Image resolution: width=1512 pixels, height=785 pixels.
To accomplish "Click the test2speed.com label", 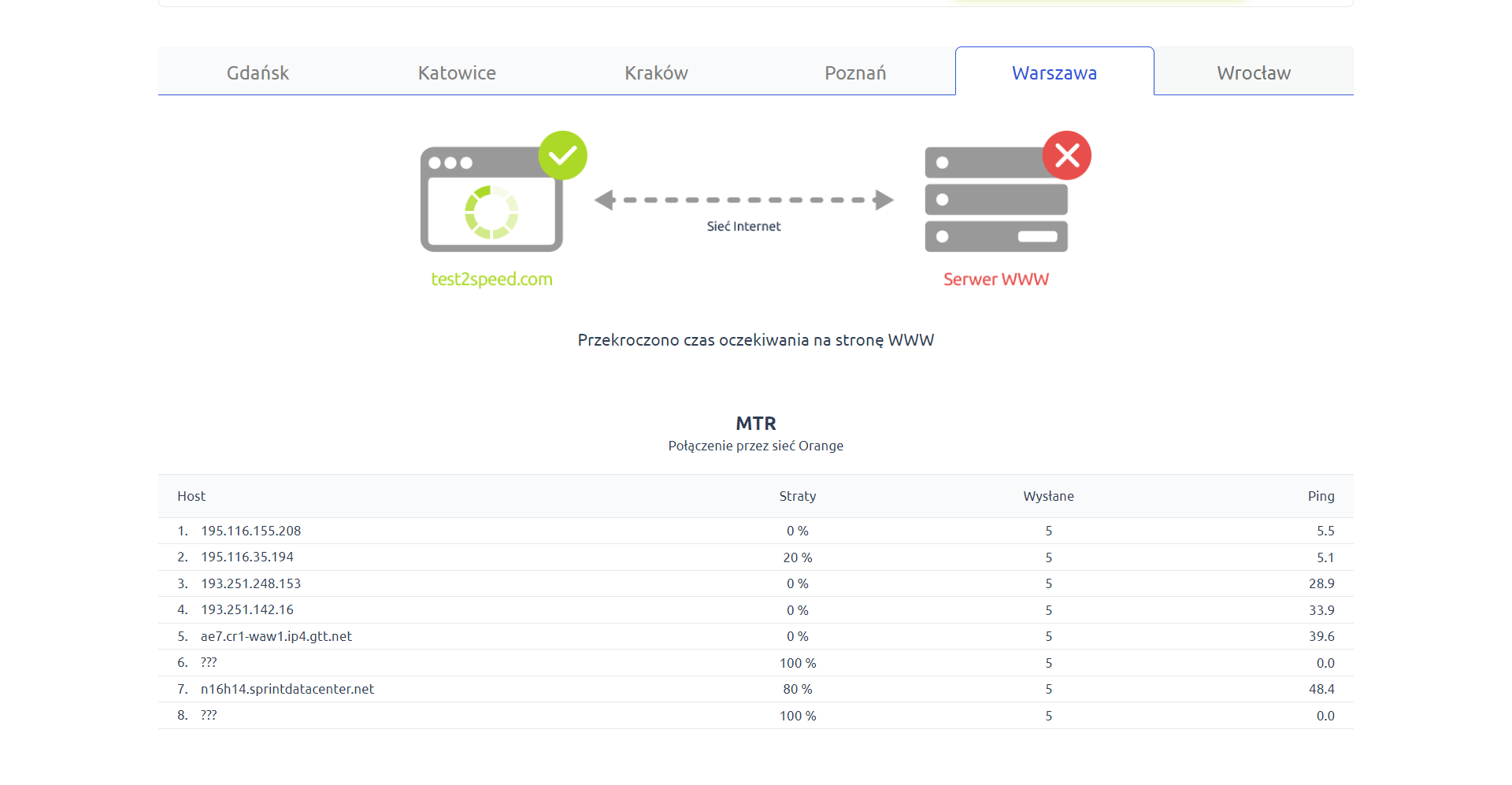I will click(491, 280).
